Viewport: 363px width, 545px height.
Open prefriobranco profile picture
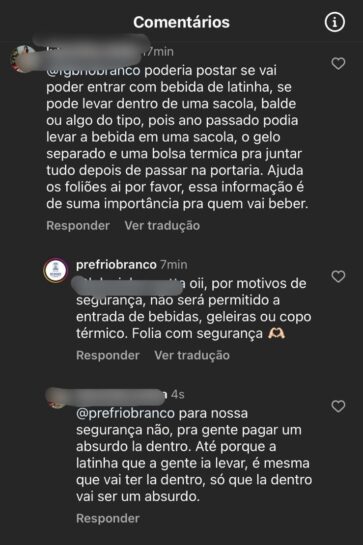pos(56,270)
